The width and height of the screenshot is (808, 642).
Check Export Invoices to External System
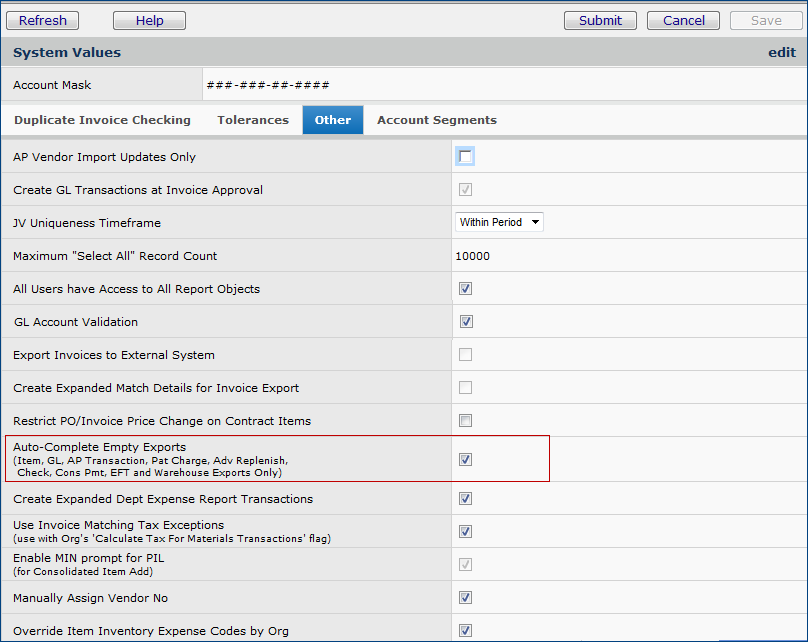click(x=466, y=355)
